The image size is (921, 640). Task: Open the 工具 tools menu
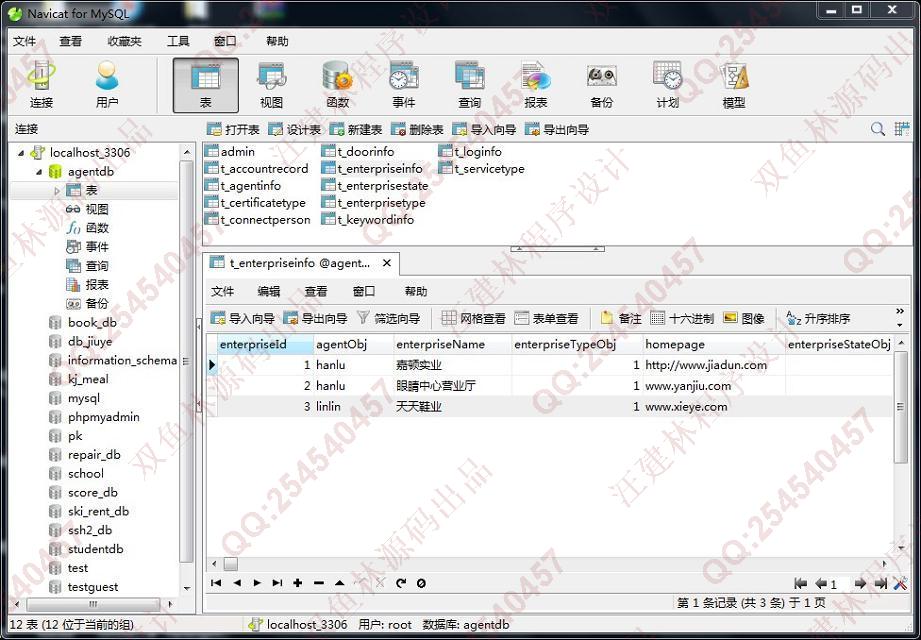(x=178, y=41)
